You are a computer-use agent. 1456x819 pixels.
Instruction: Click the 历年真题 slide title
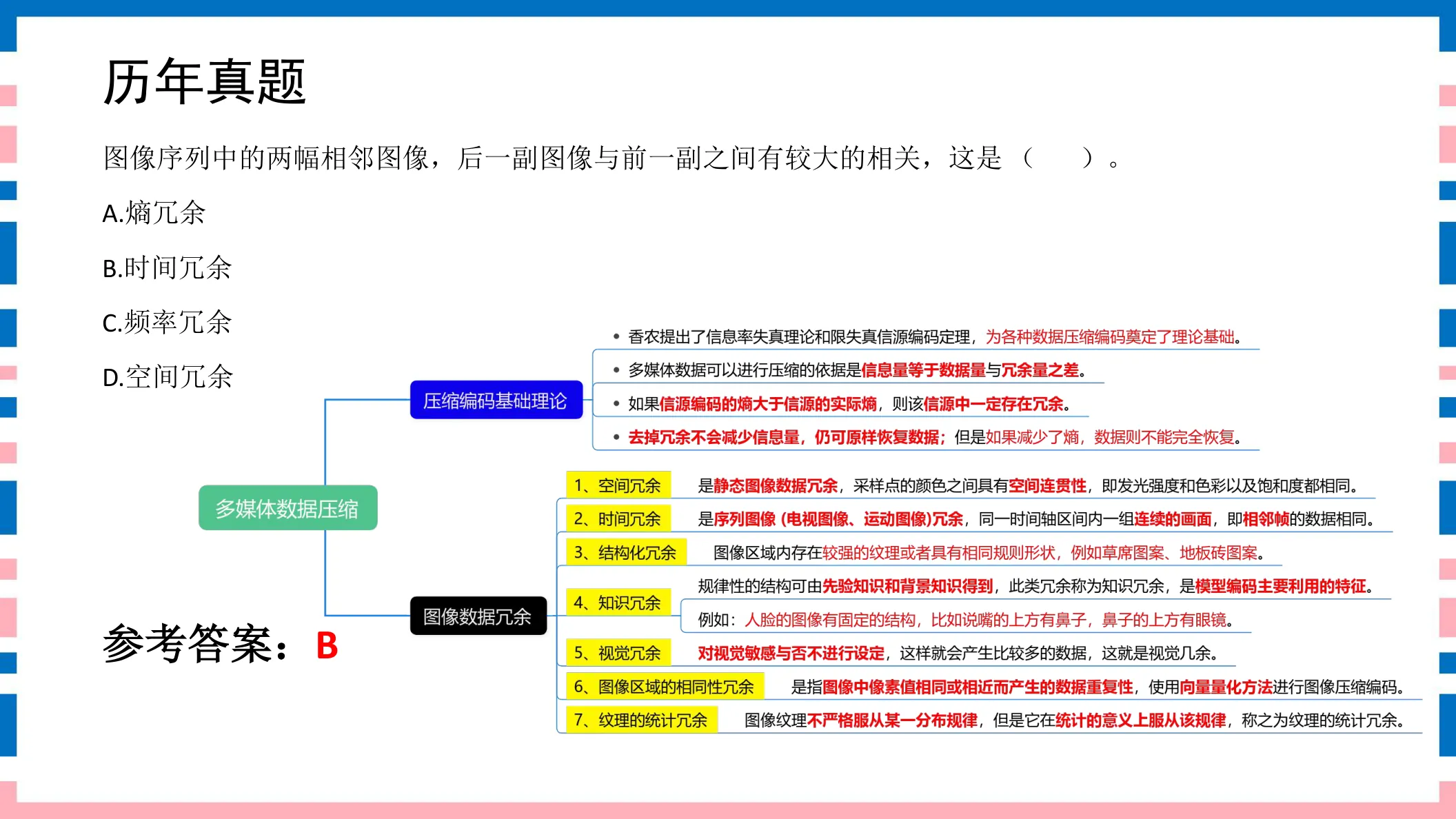[x=204, y=81]
